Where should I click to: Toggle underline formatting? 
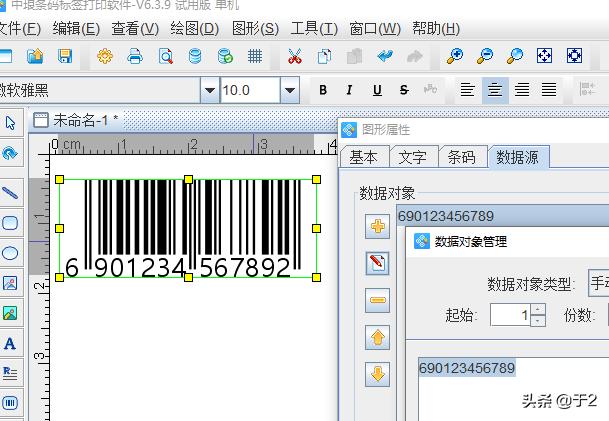pos(377,91)
